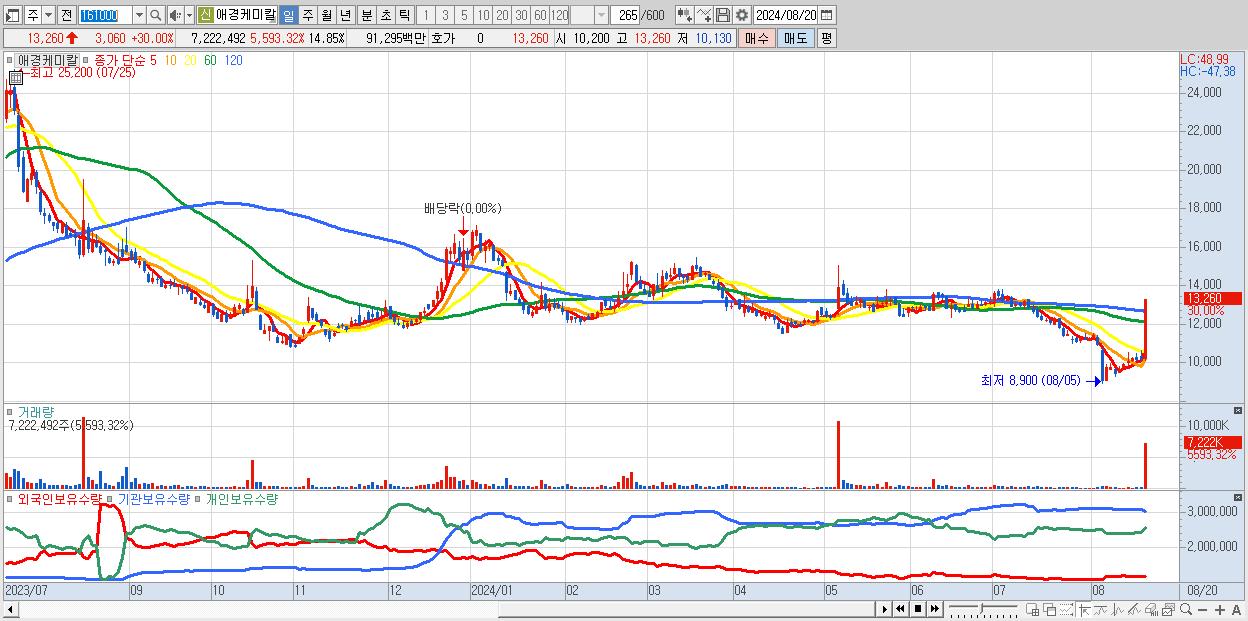This screenshot has width=1248, height=621.
Task: Select the 1 interval button
Action: tap(426, 15)
